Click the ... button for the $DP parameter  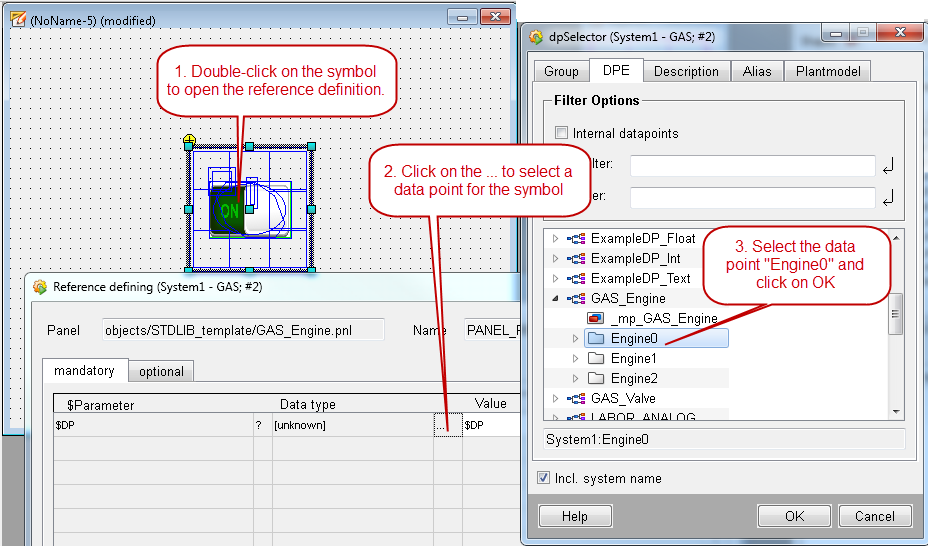[x=441, y=425]
